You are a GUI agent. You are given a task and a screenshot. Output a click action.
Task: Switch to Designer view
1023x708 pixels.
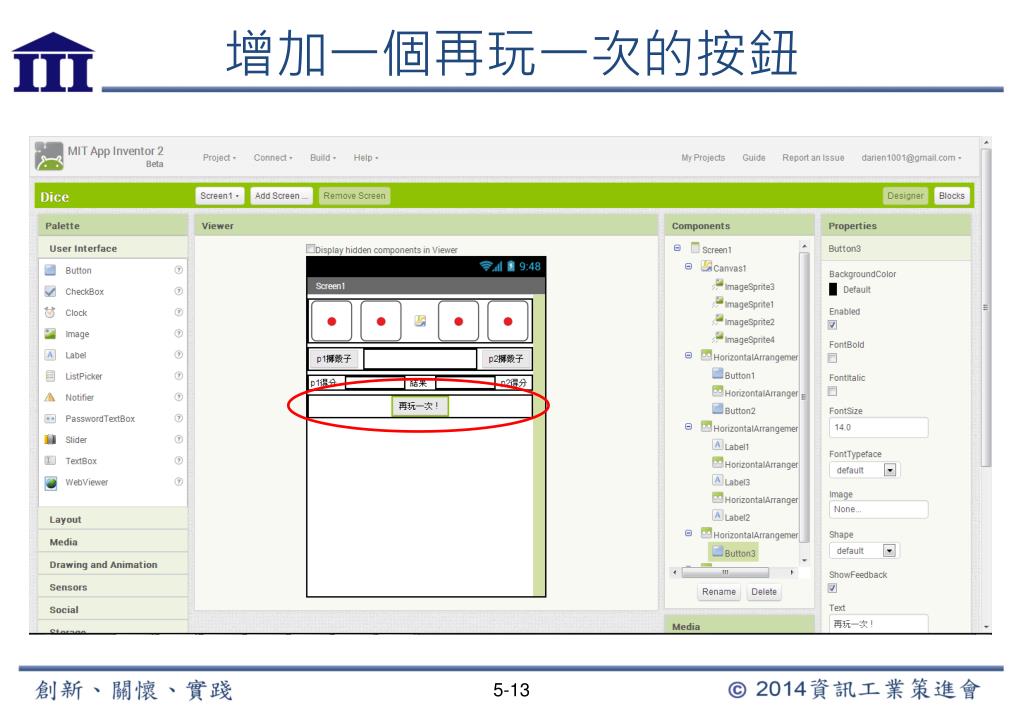pos(905,196)
